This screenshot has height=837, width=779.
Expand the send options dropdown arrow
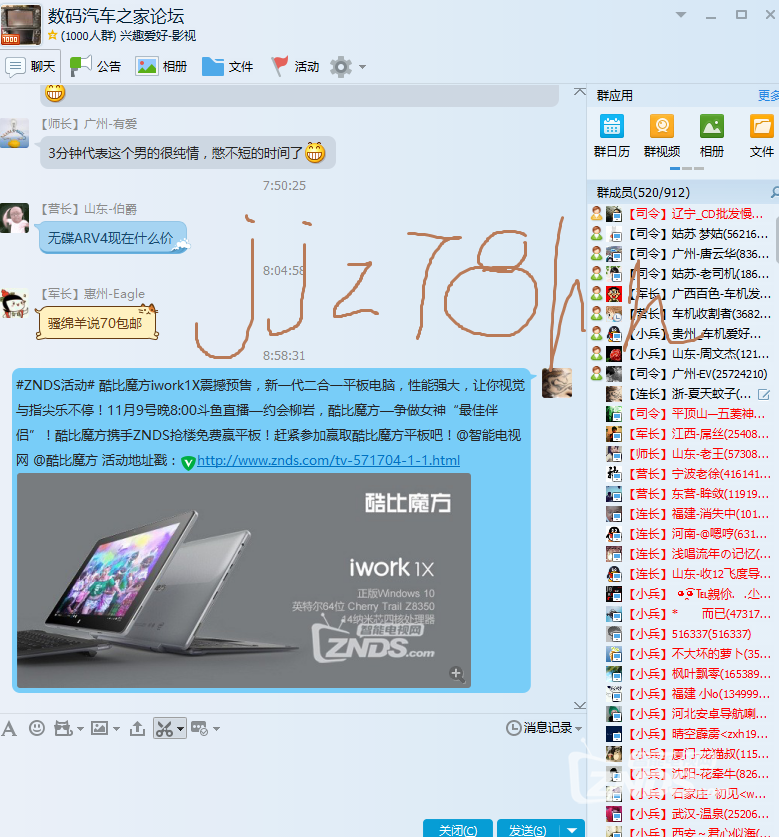coord(572,829)
